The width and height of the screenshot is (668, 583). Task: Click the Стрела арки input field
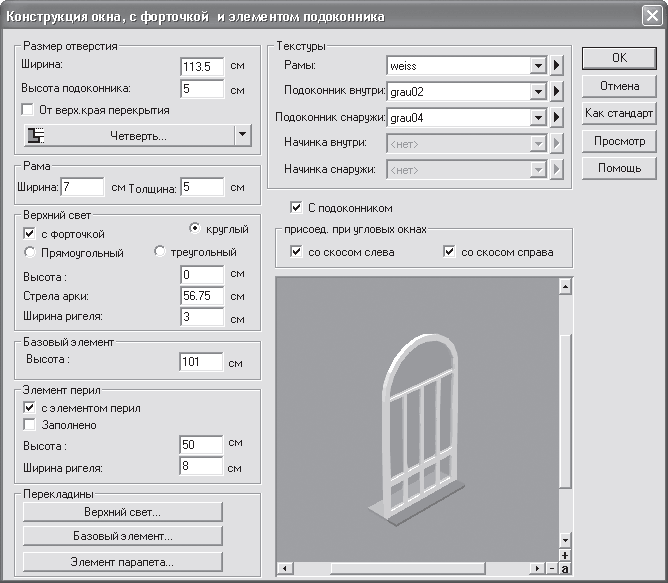202,296
